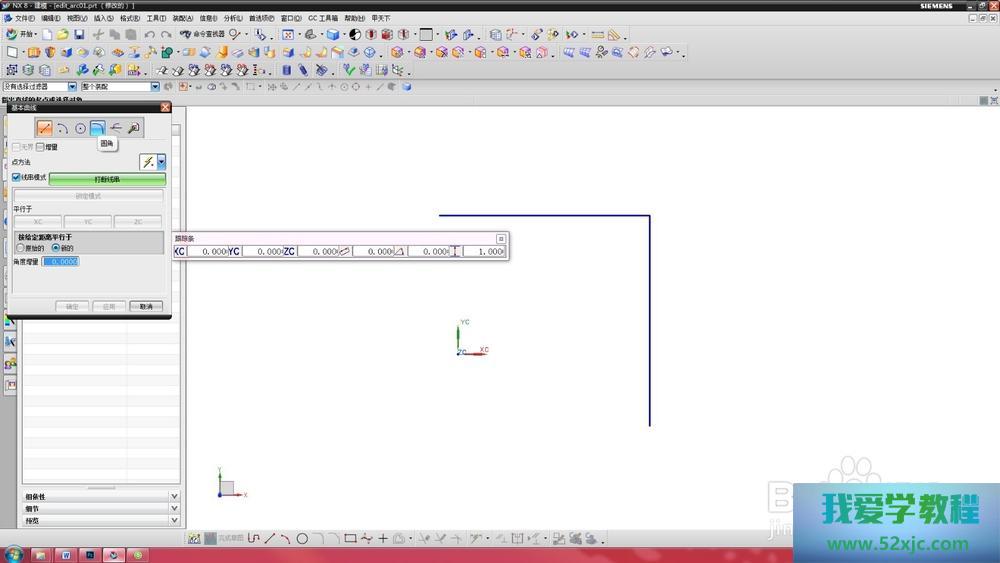The height and width of the screenshot is (563, 1000).
Task: Toggle the 线串模式 string mode checkbox
Action: click(17, 178)
